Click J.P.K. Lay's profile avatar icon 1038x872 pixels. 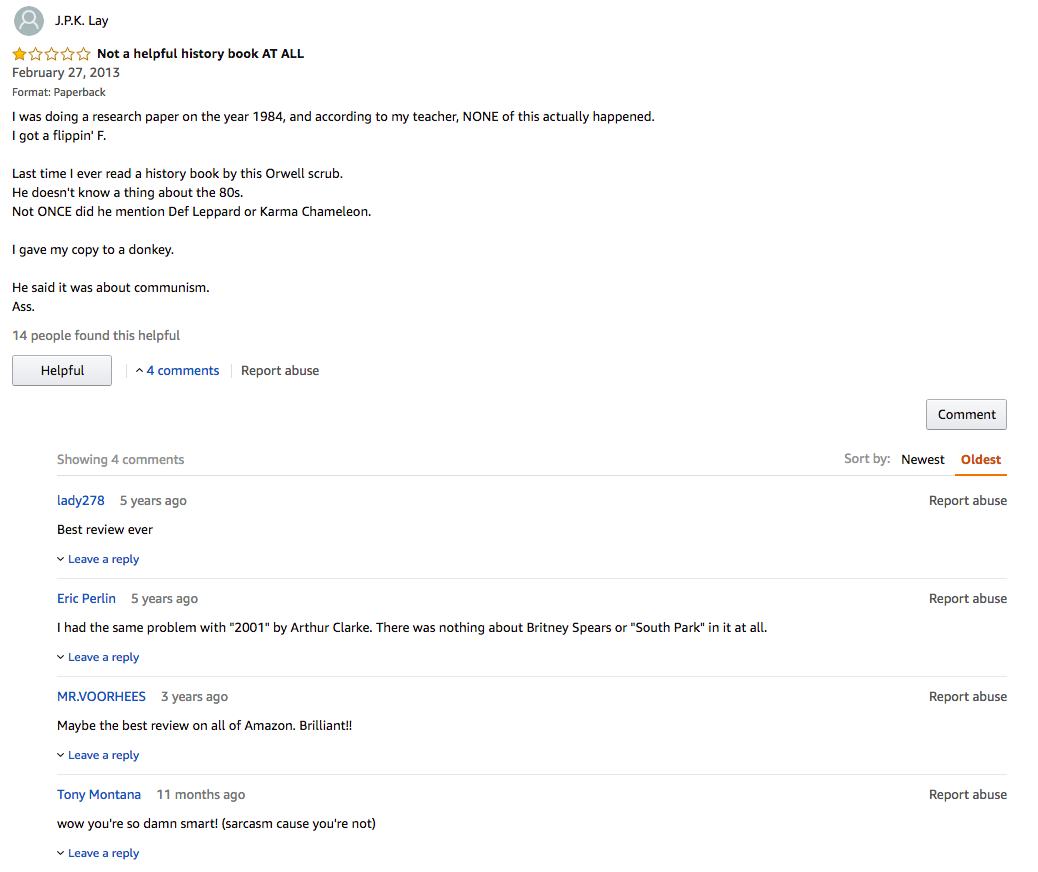click(28, 21)
